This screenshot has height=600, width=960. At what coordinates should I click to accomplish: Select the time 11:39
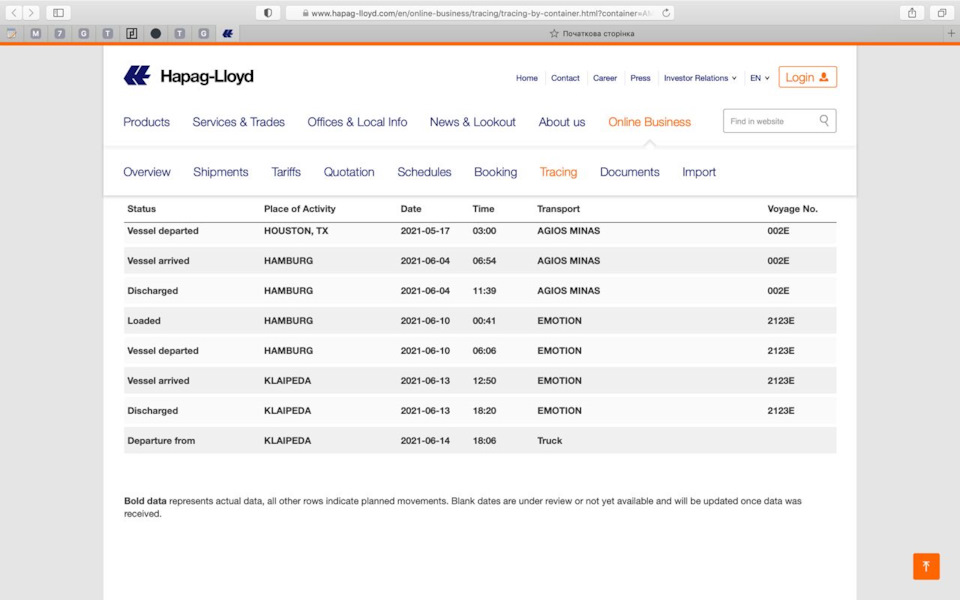pyautogui.click(x=484, y=291)
